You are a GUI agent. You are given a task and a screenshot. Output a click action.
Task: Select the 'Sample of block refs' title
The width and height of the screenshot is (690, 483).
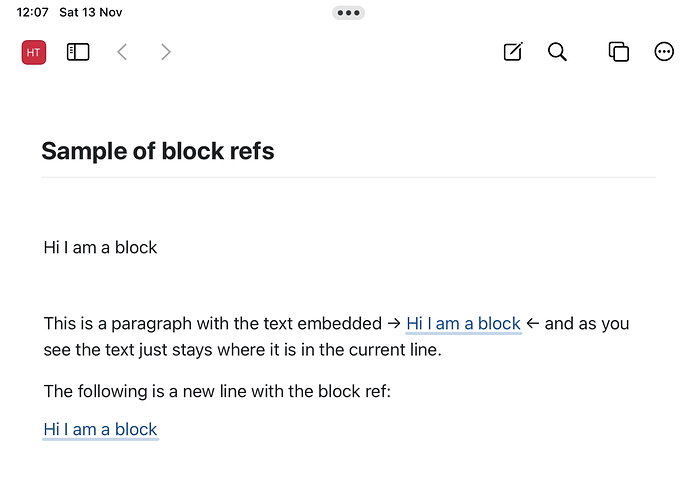point(158,151)
